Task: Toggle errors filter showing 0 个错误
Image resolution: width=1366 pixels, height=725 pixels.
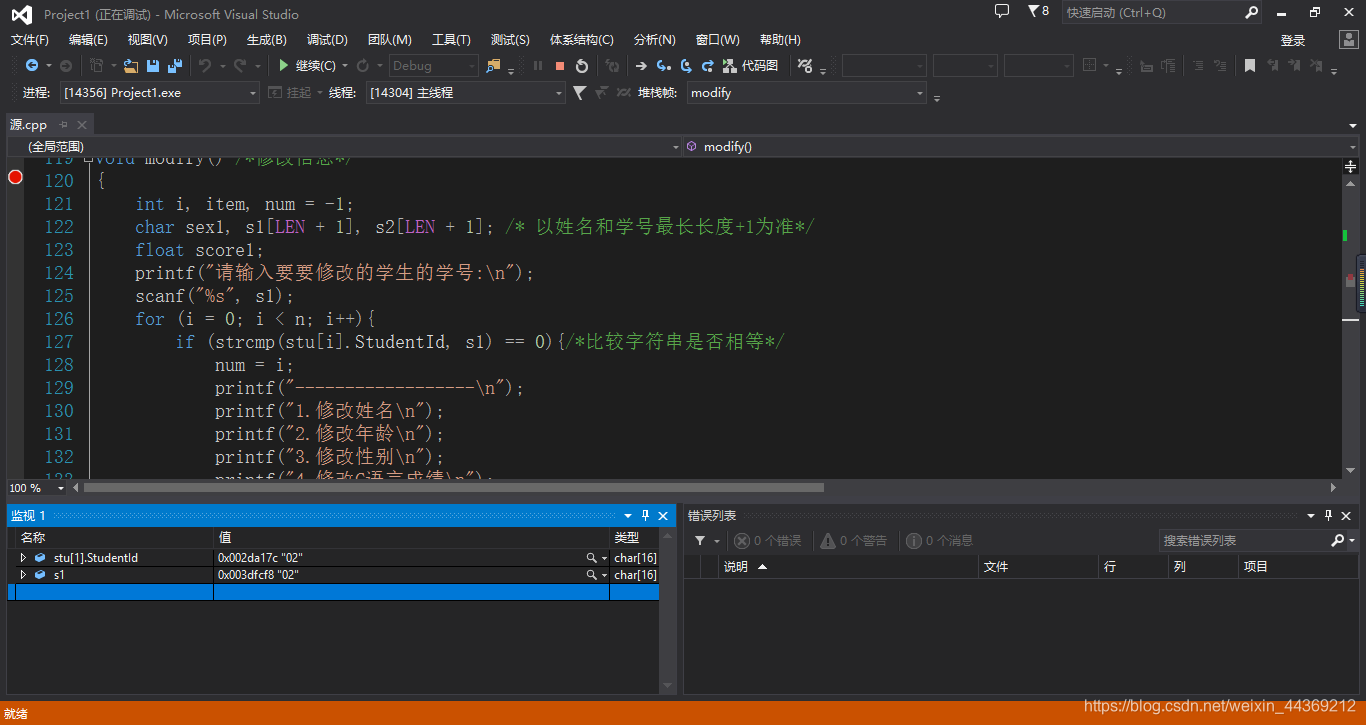Action: pyautogui.click(x=767, y=541)
